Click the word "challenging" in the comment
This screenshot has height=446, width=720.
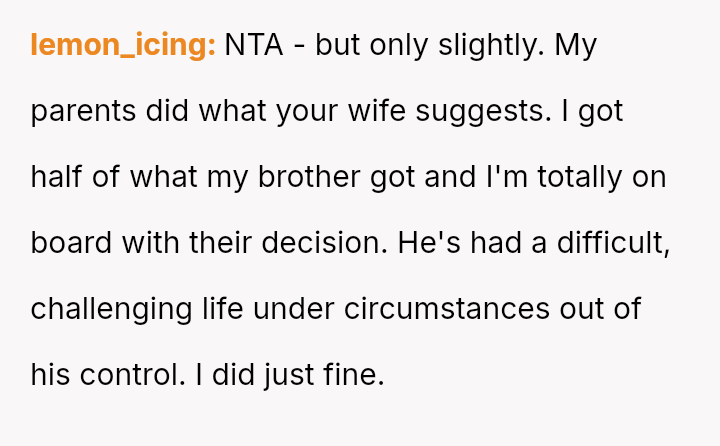pyautogui.click(x=112, y=310)
